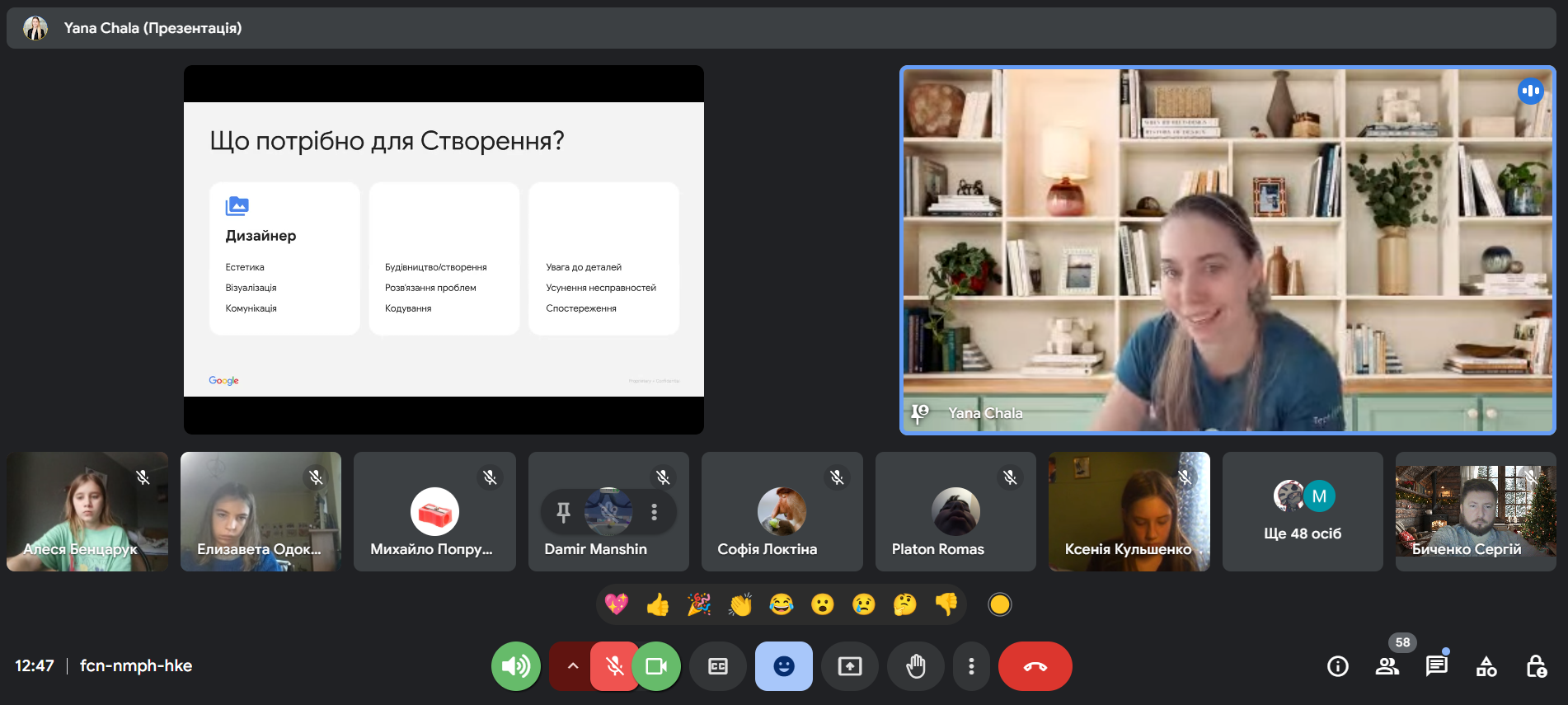Close the emoji reactions bar toggle

click(783, 666)
